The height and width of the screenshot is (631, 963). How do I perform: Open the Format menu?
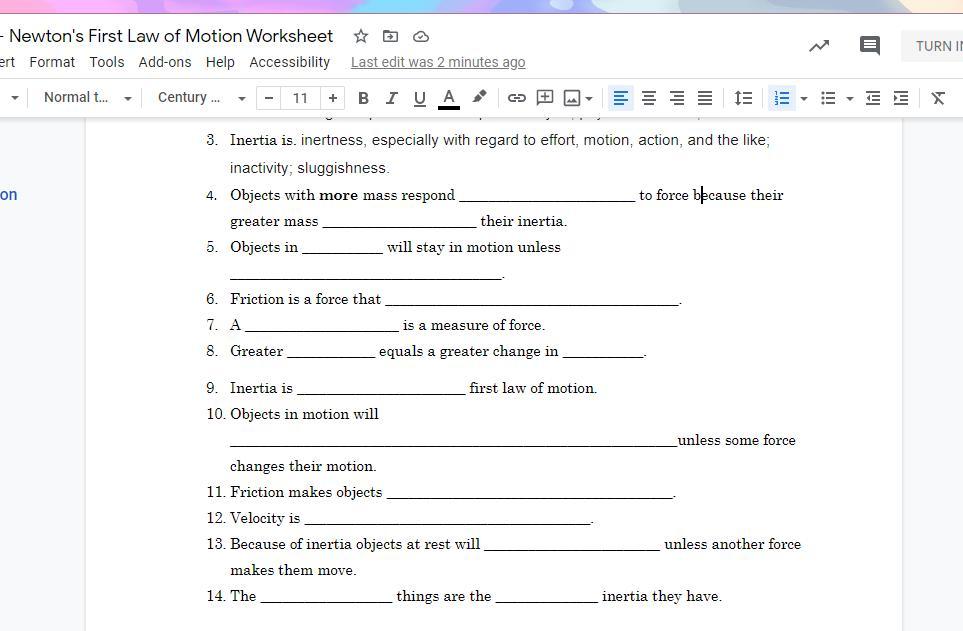(52, 62)
